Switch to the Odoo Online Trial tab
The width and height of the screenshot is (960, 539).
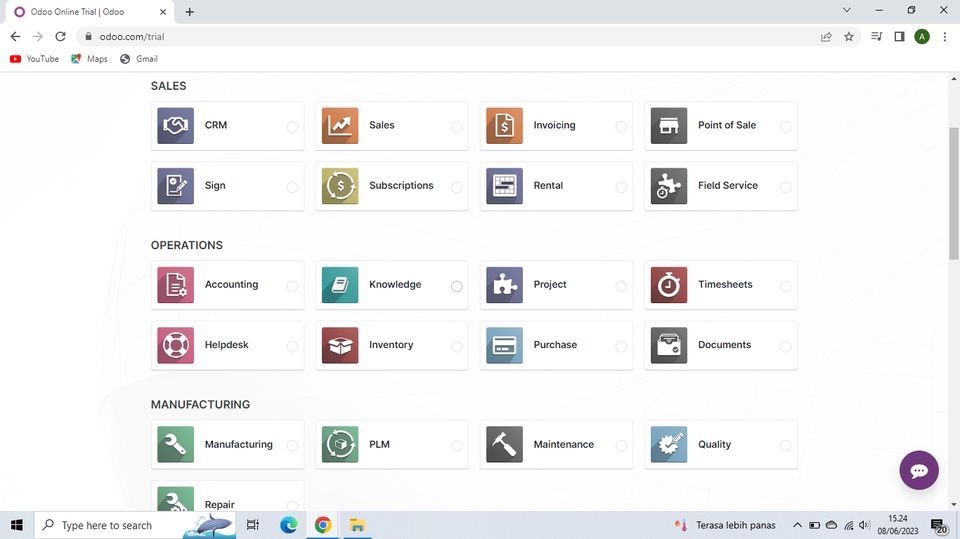pos(91,12)
